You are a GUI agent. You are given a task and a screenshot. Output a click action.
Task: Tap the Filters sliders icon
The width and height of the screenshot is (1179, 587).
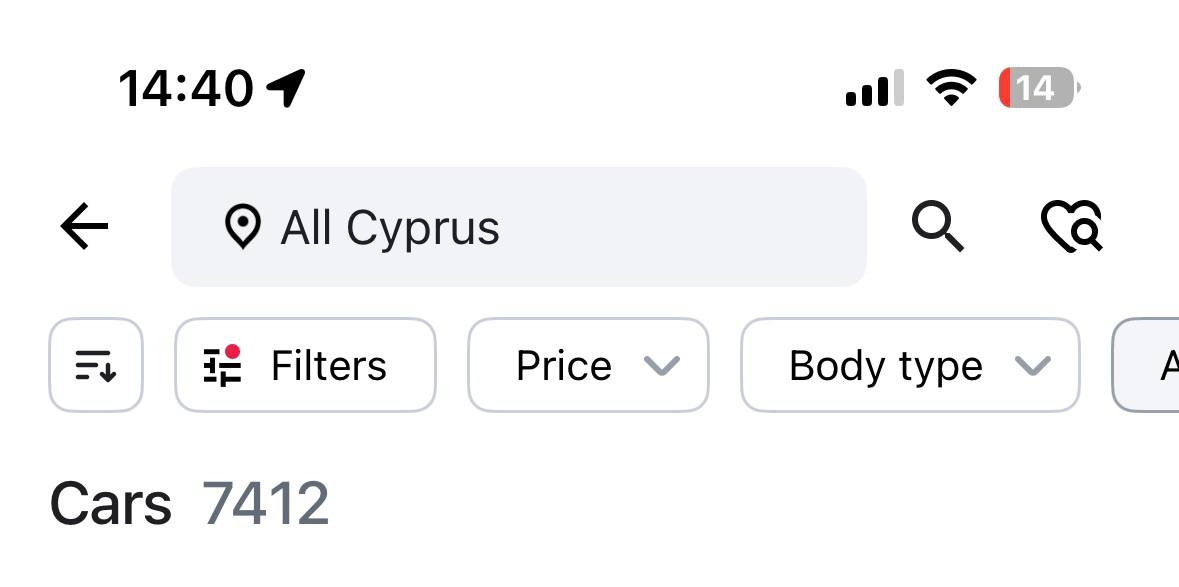pyautogui.click(x=223, y=365)
